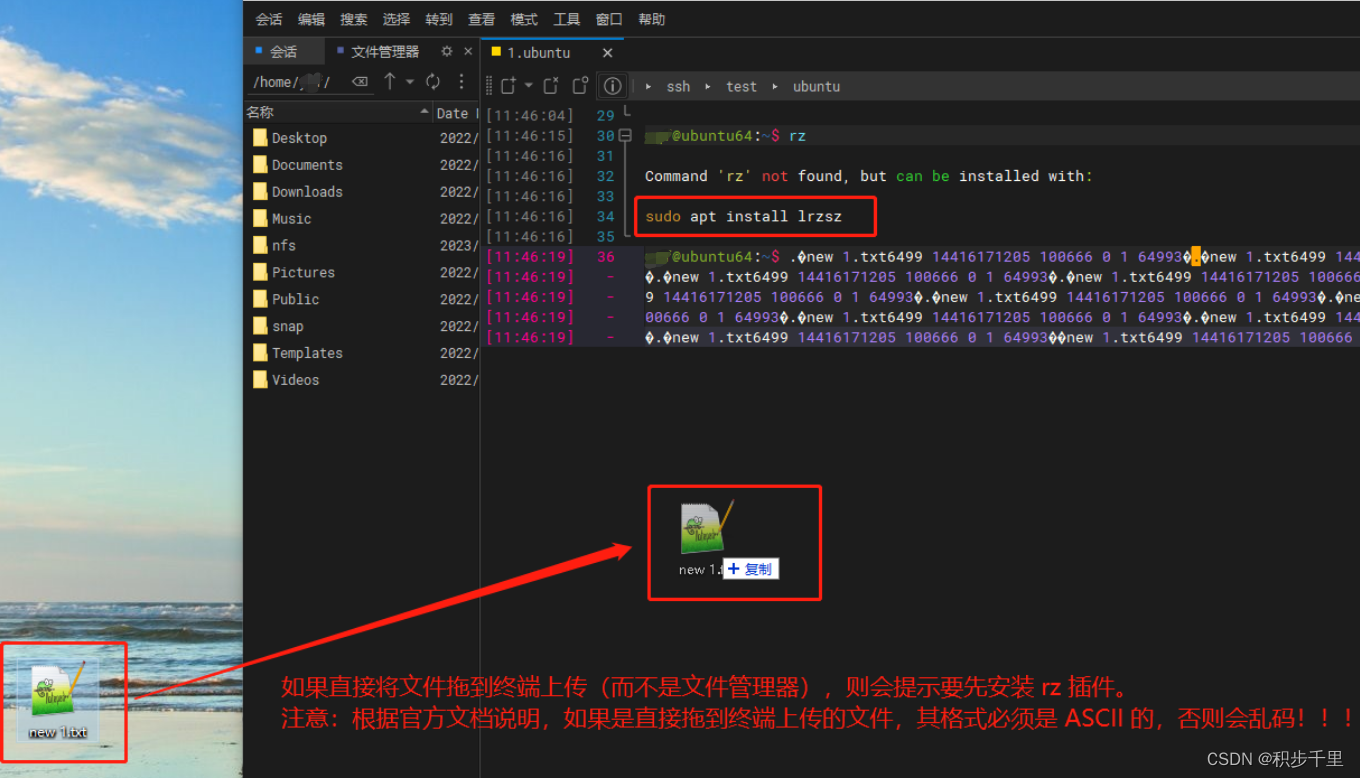Click the test breadcrumb

tap(741, 87)
